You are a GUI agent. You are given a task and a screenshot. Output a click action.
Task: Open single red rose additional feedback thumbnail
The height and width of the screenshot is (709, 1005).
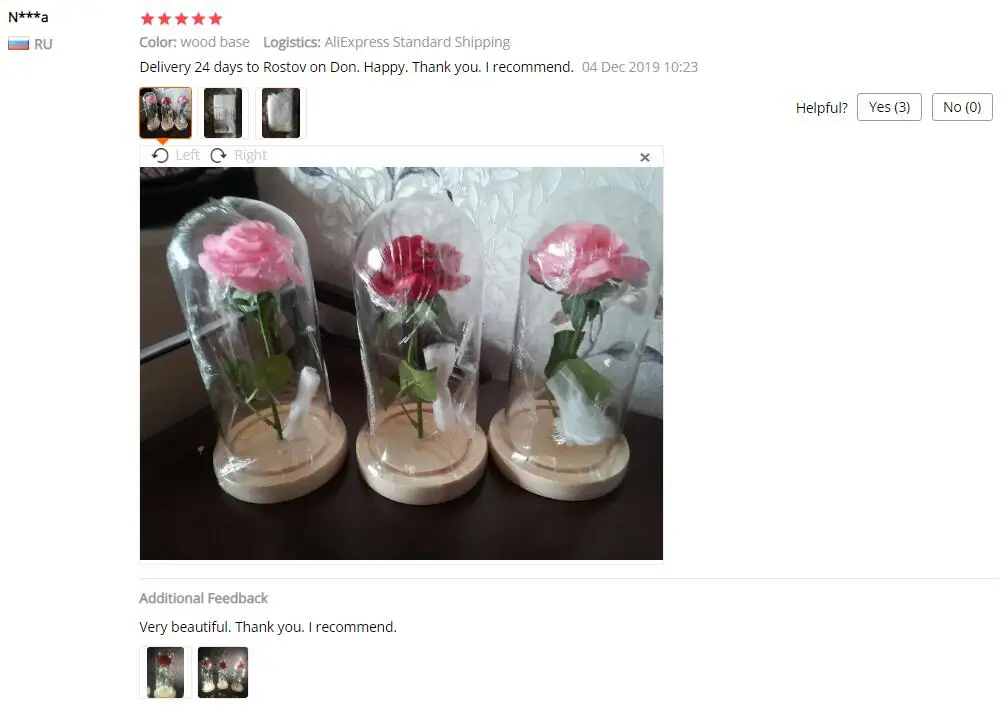pyautogui.click(x=165, y=672)
